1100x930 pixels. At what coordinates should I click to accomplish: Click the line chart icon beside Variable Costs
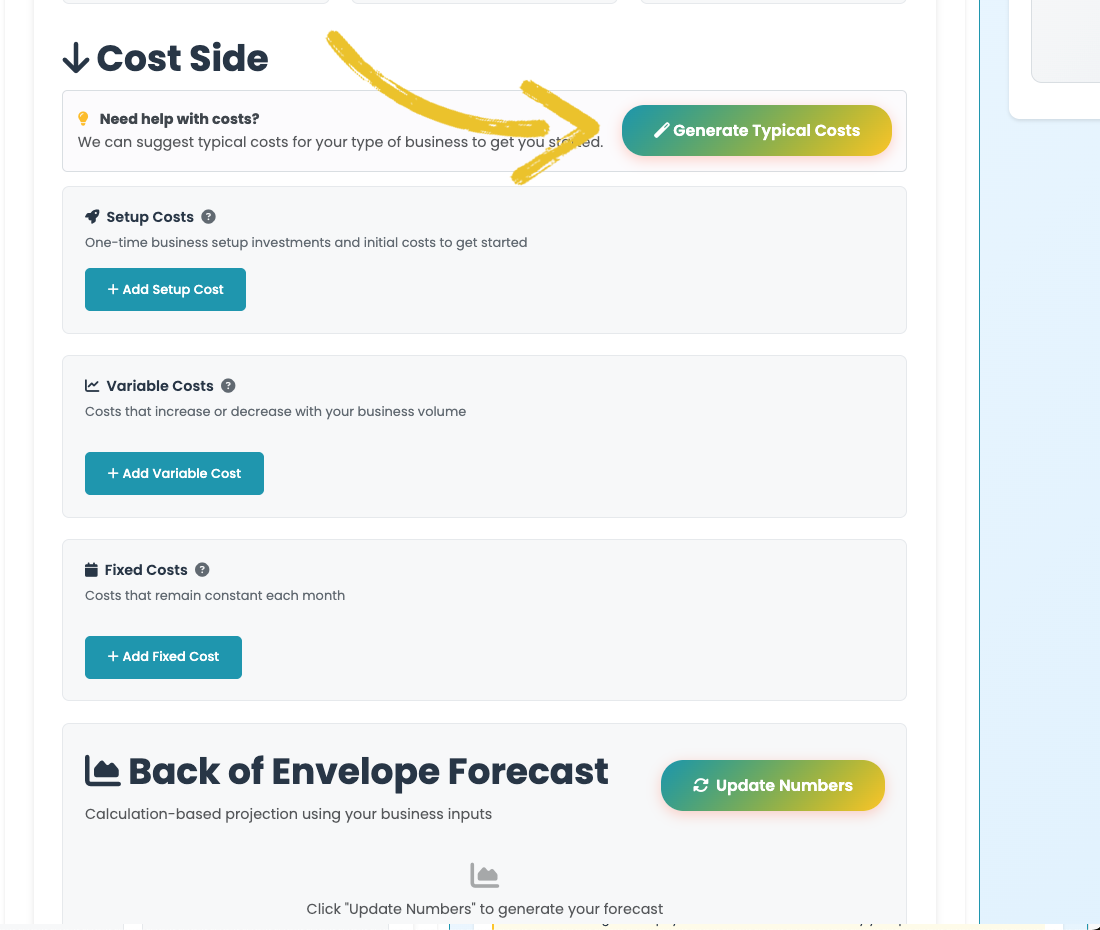(92, 386)
